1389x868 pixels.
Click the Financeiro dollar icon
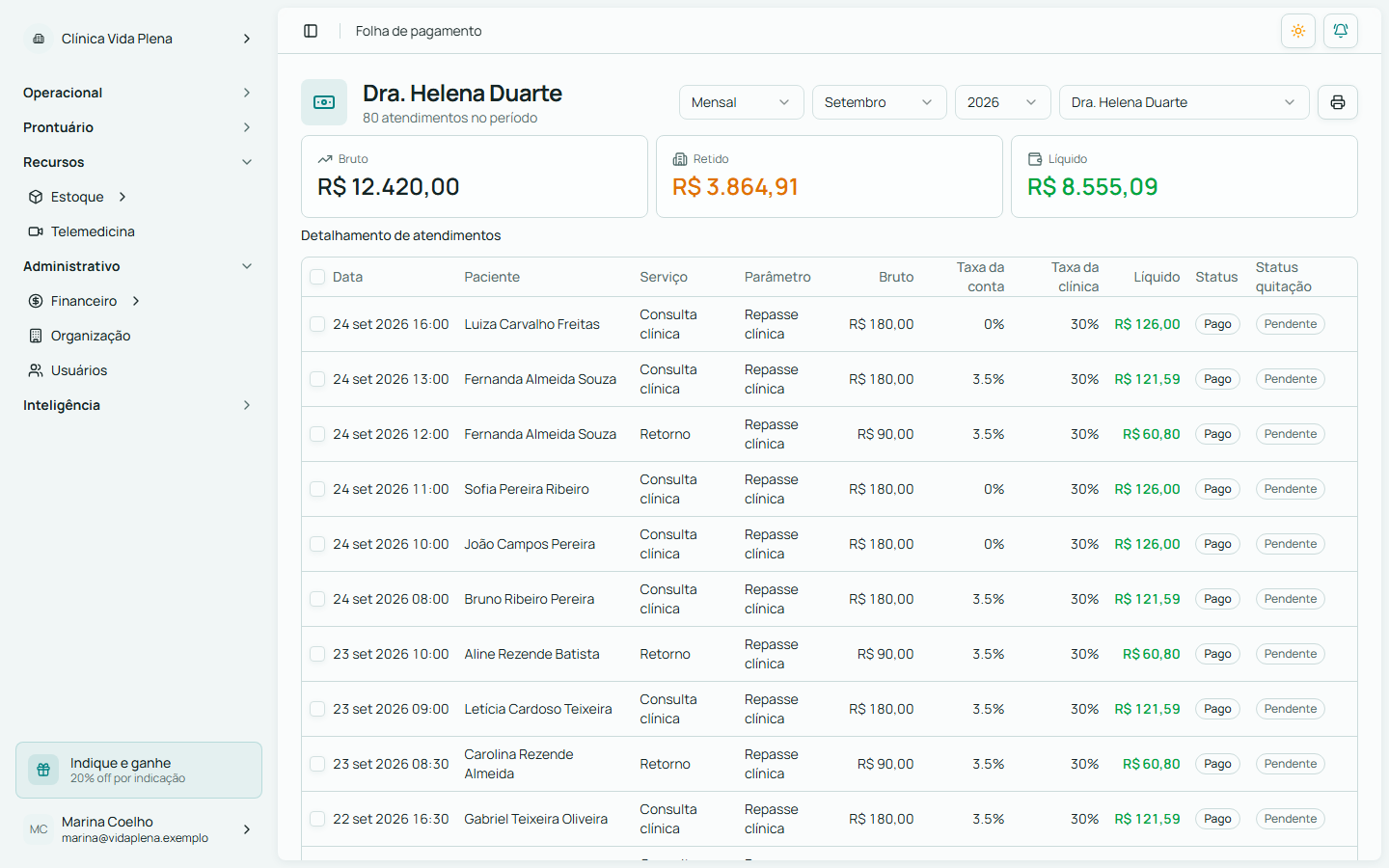pos(36,301)
